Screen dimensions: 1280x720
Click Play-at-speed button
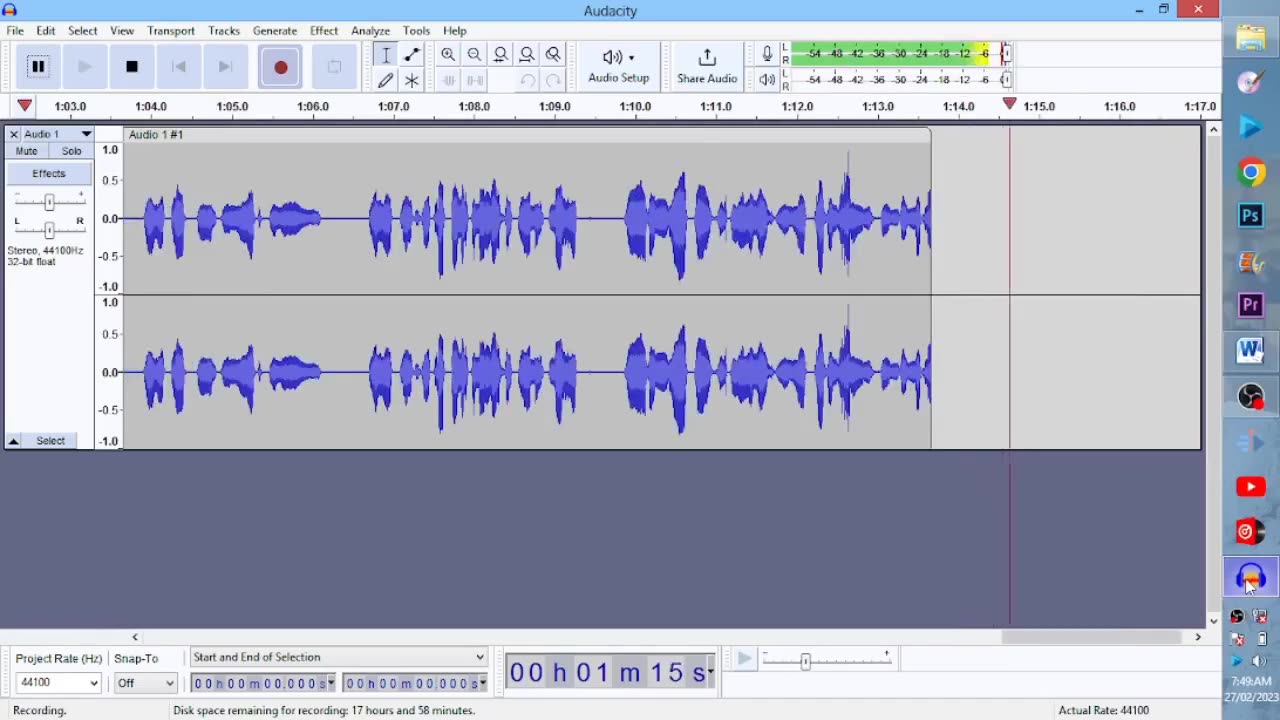point(744,659)
